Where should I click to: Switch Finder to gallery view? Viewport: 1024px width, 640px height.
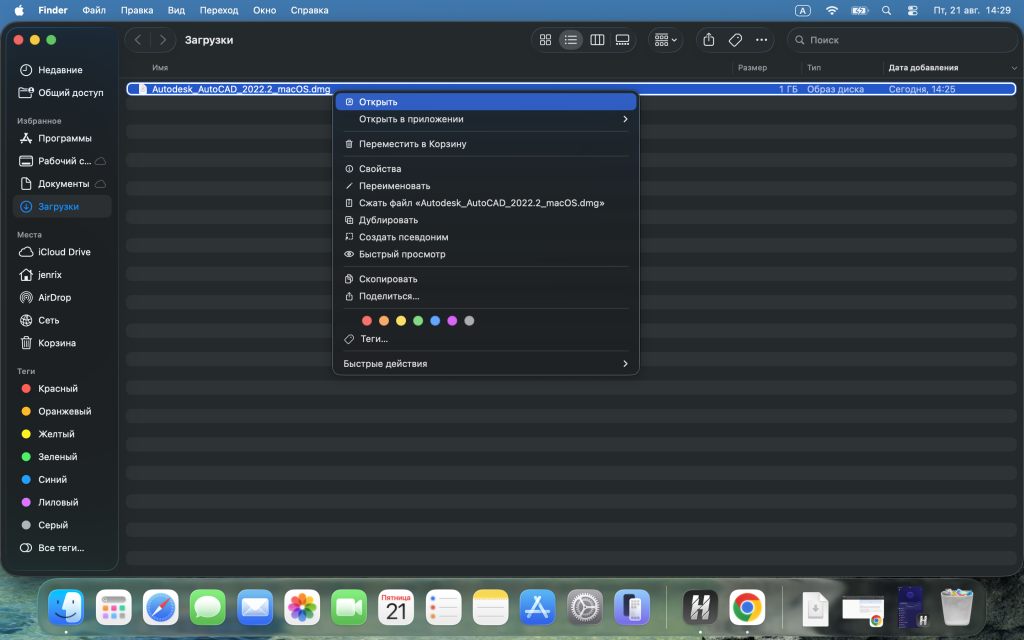click(622, 40)
